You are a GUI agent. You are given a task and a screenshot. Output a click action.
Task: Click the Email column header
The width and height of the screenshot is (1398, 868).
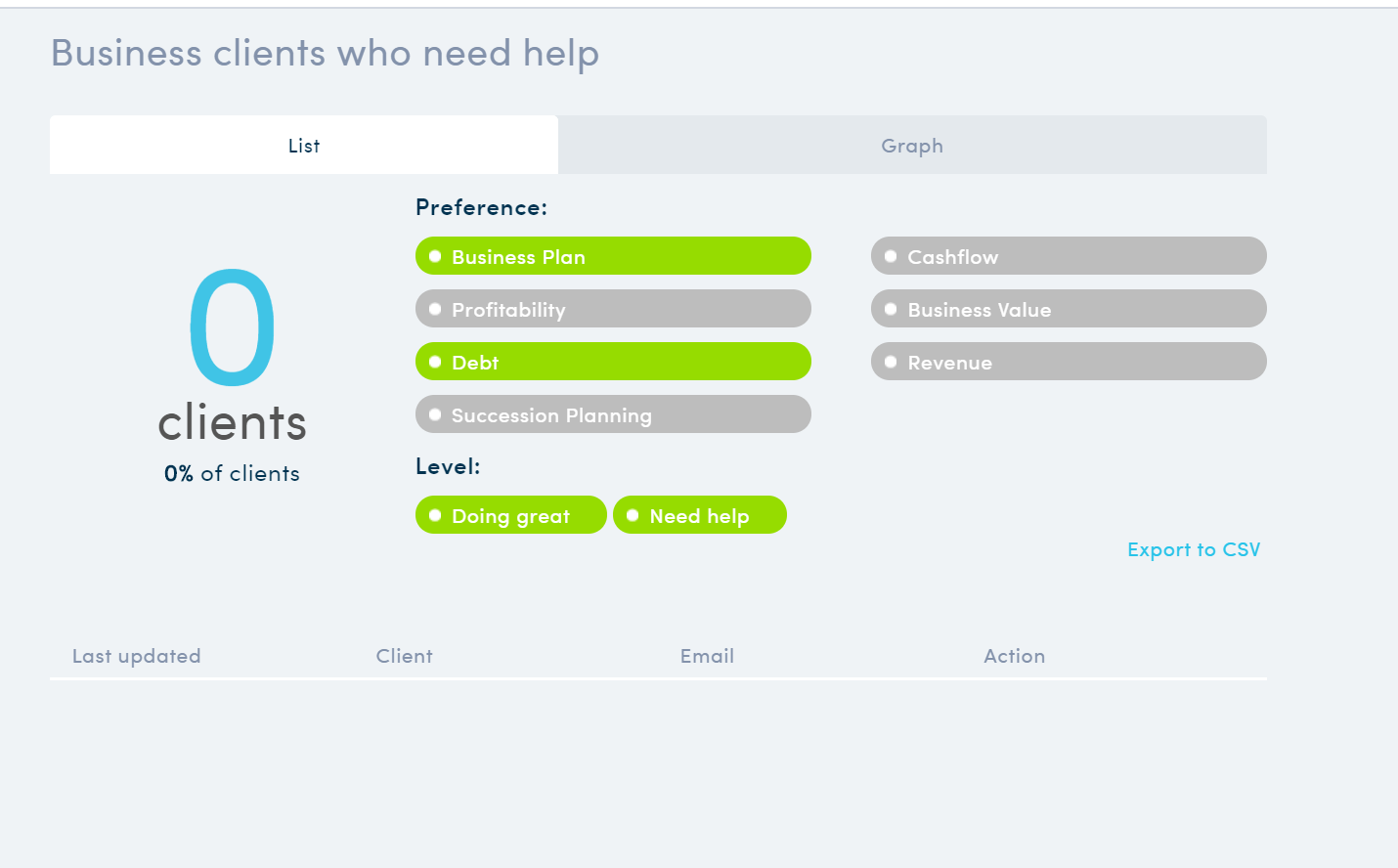pyautogui.click(x=708, y=656)
